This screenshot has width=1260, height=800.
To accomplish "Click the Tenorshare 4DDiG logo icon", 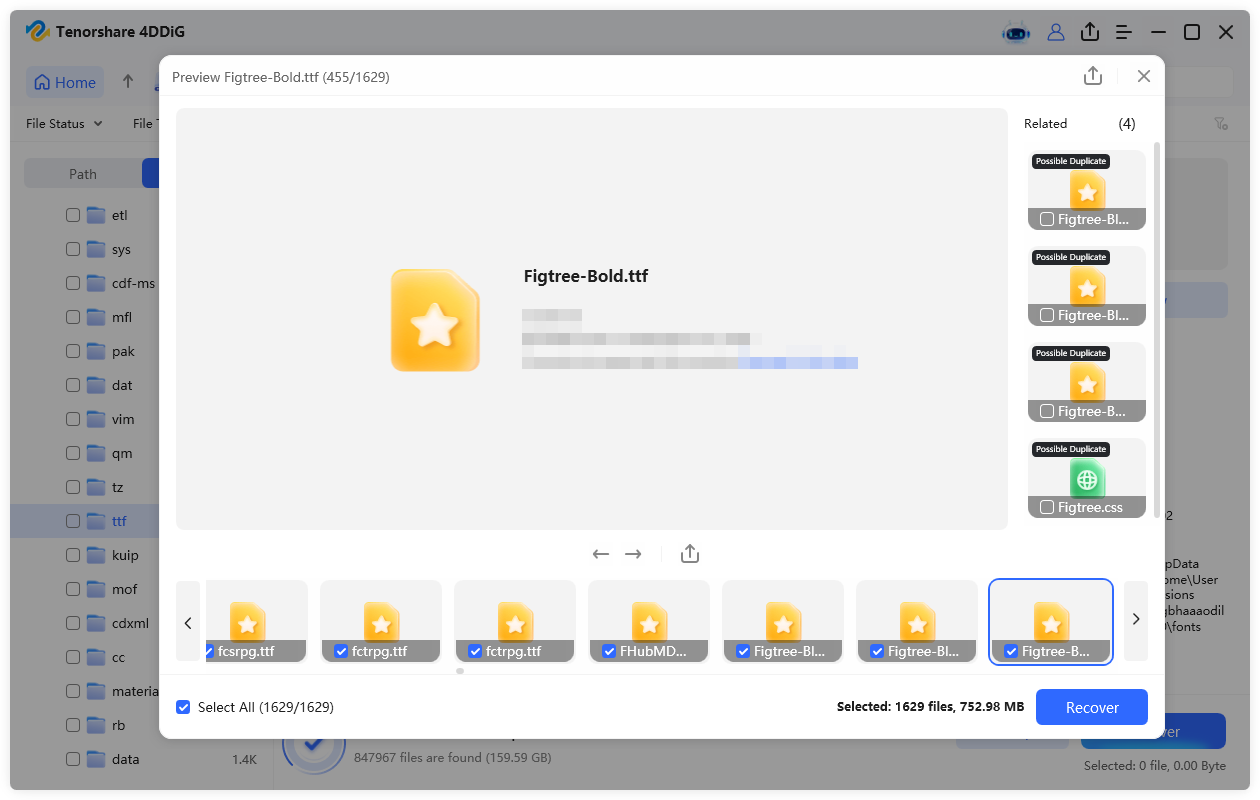I will 38,32.
